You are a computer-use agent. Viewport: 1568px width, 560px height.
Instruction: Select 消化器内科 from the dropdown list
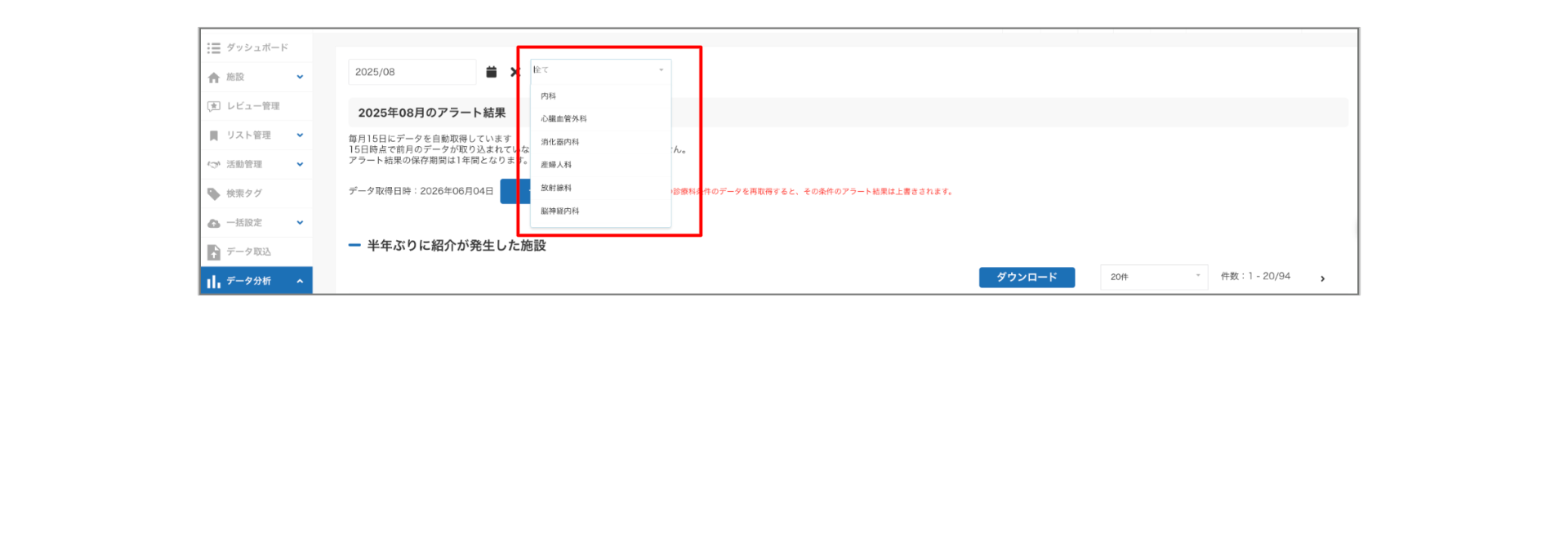click(x=600, y=142)
